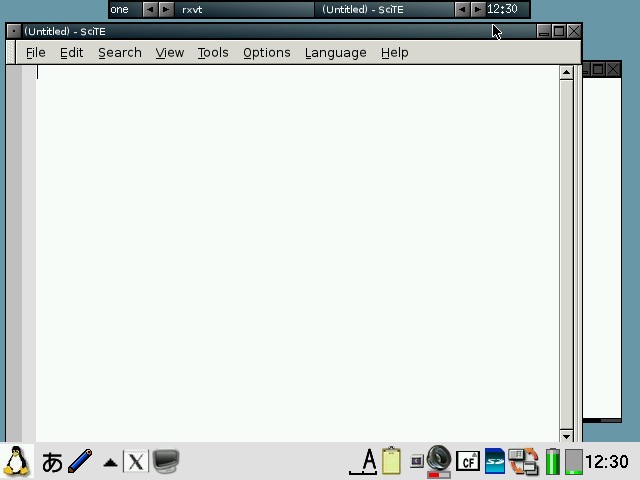Screen dimensions: 640x480
Task: Click the SD card tray icon
Action: (495, 461)
